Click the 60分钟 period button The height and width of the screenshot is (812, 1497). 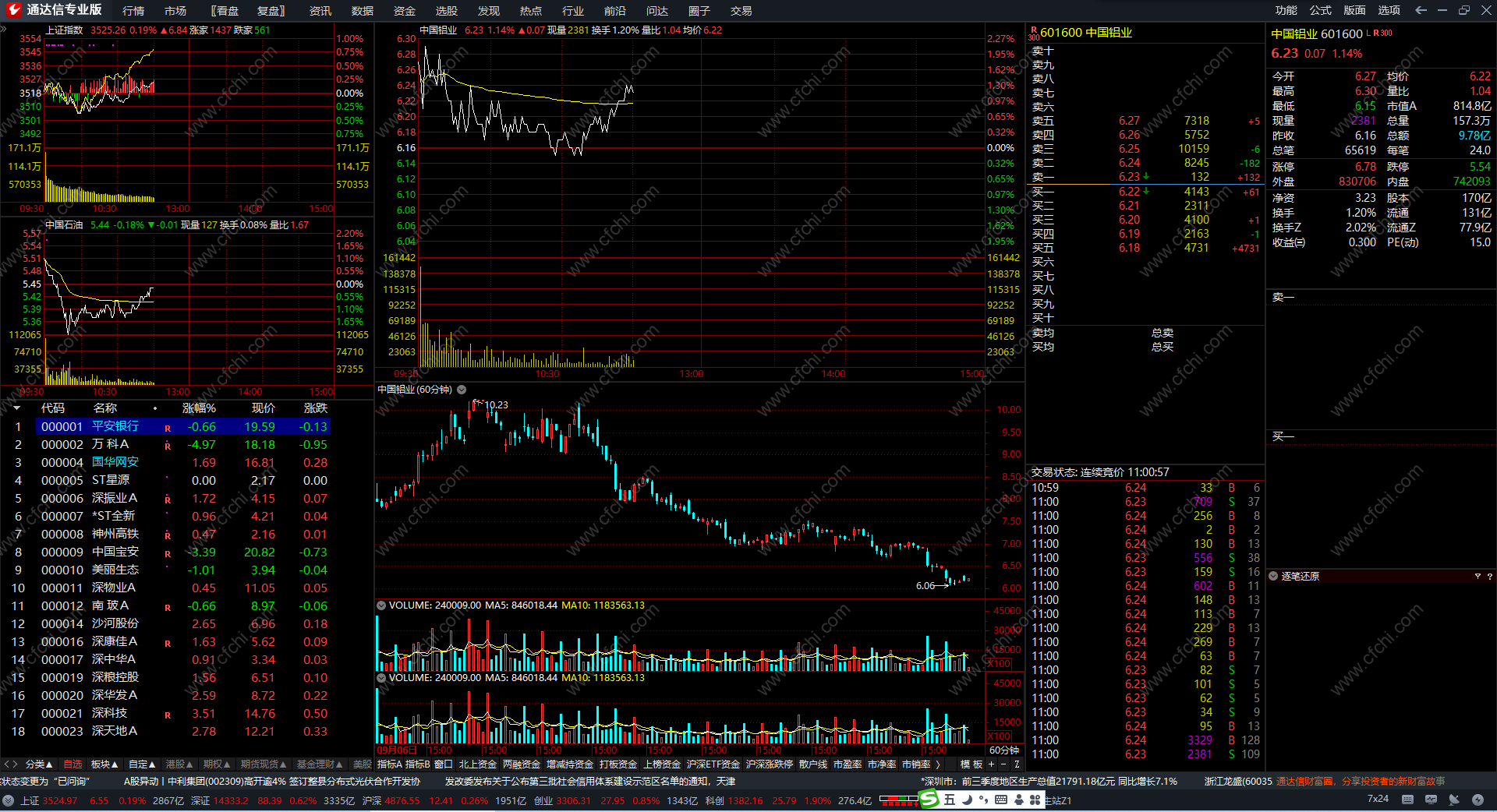(x=1004, y=750)
